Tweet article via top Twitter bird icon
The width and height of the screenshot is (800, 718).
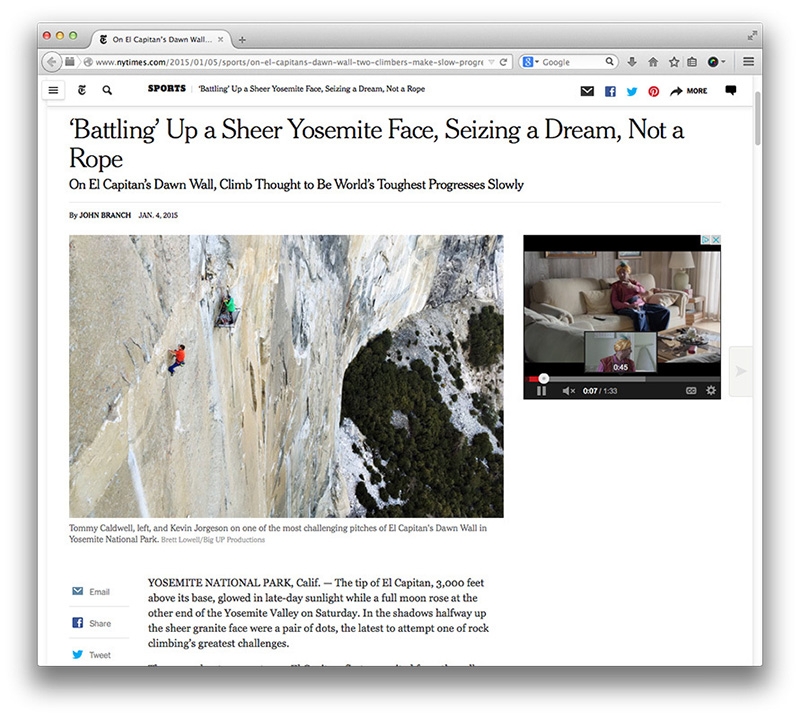coord(632,91)
